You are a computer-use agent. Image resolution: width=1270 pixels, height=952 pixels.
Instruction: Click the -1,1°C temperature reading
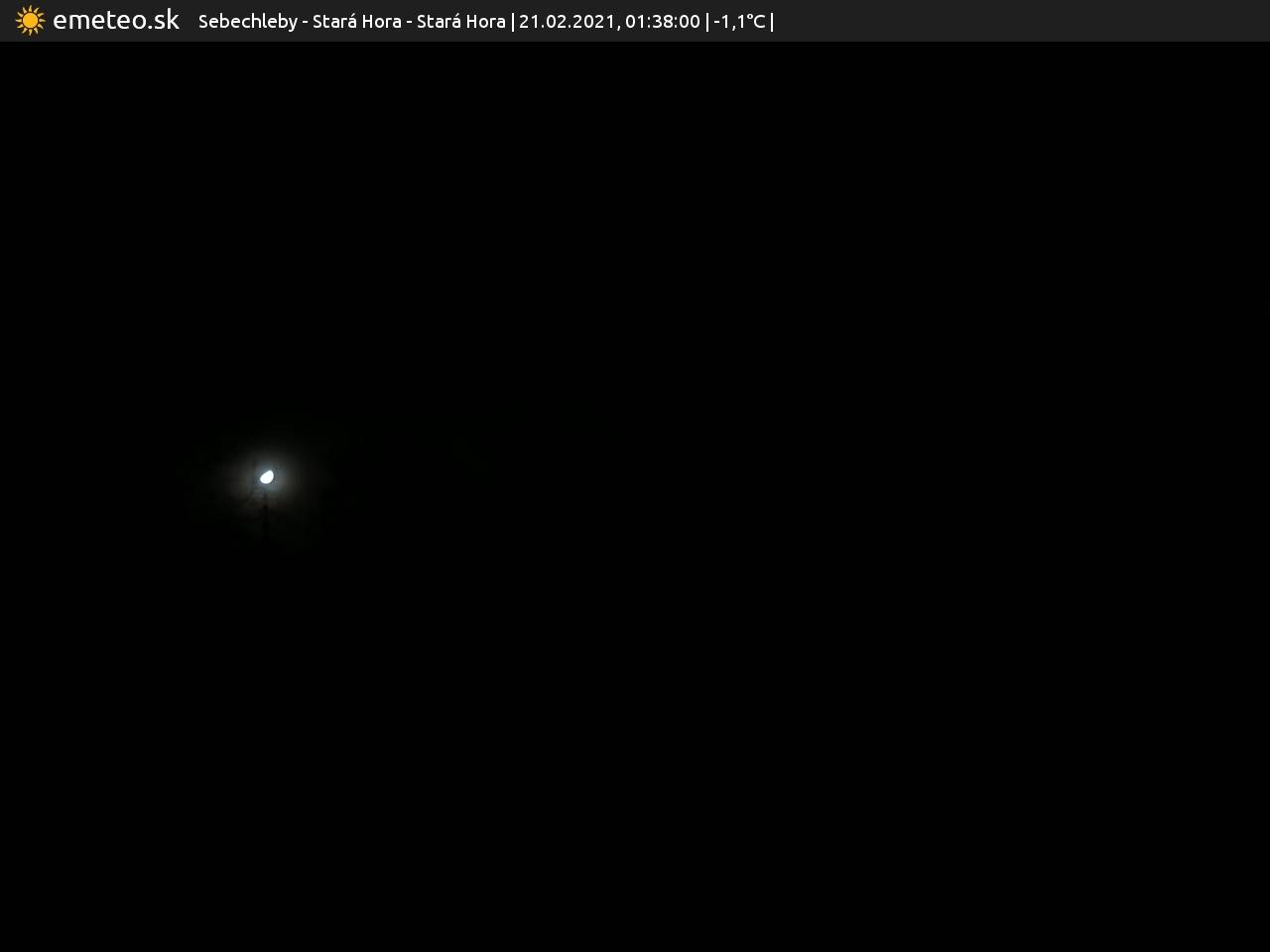pos(739,22)
